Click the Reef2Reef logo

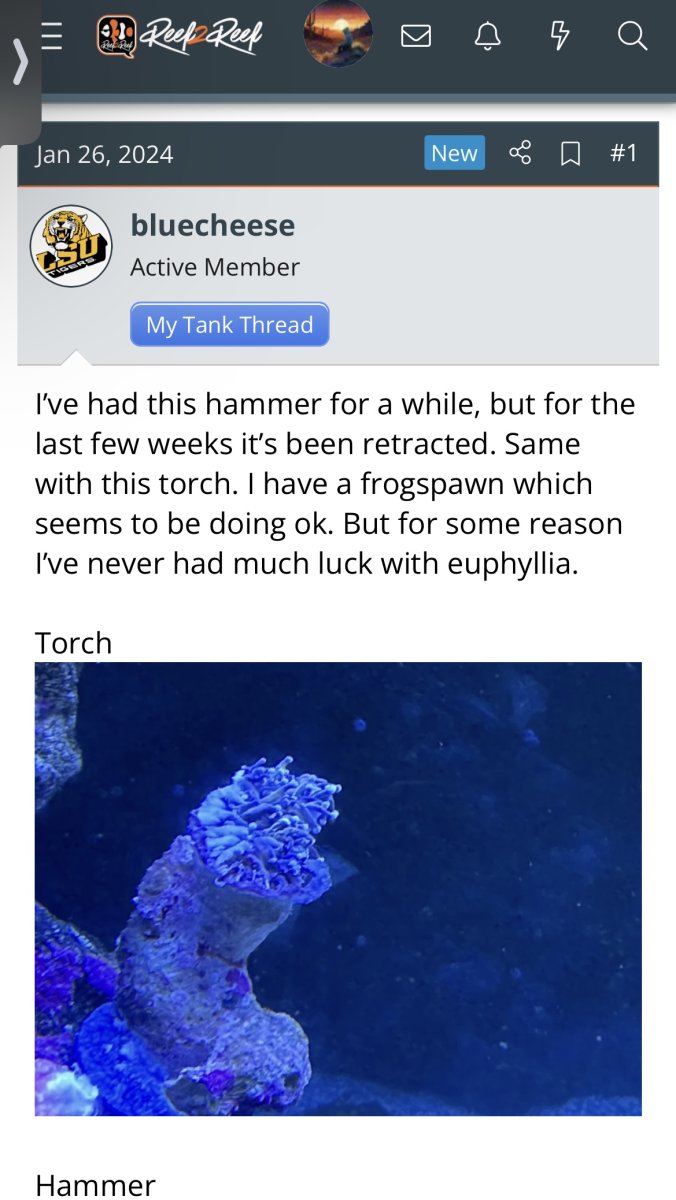[180, 38]
